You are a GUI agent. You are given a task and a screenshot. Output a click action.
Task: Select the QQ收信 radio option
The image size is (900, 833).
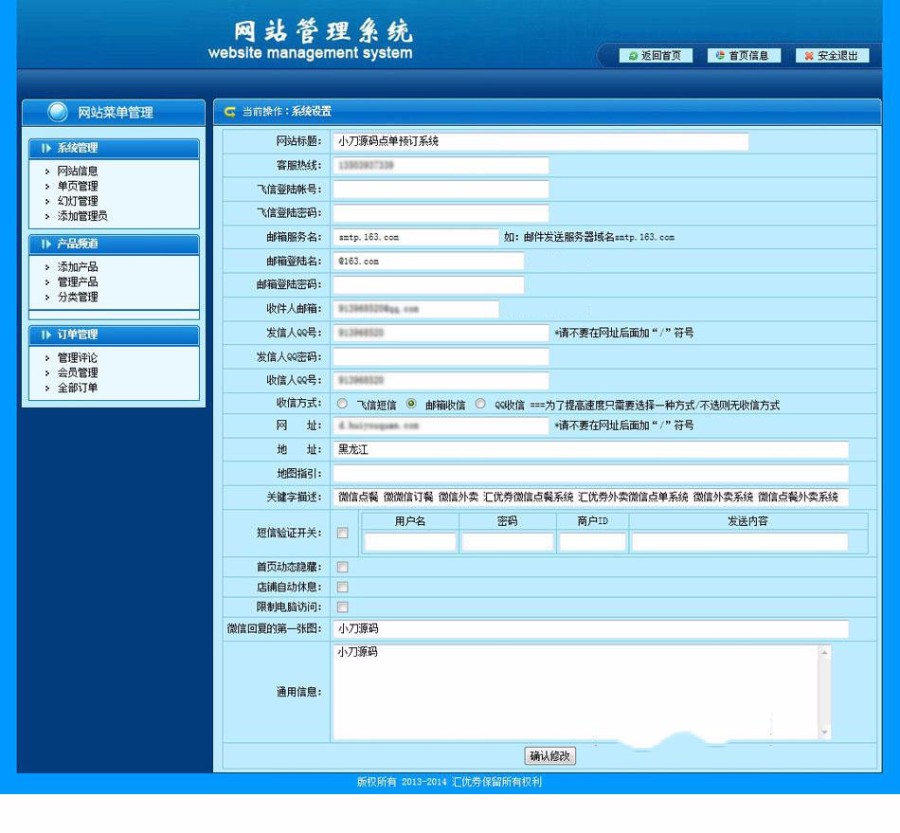pos(481,404)
